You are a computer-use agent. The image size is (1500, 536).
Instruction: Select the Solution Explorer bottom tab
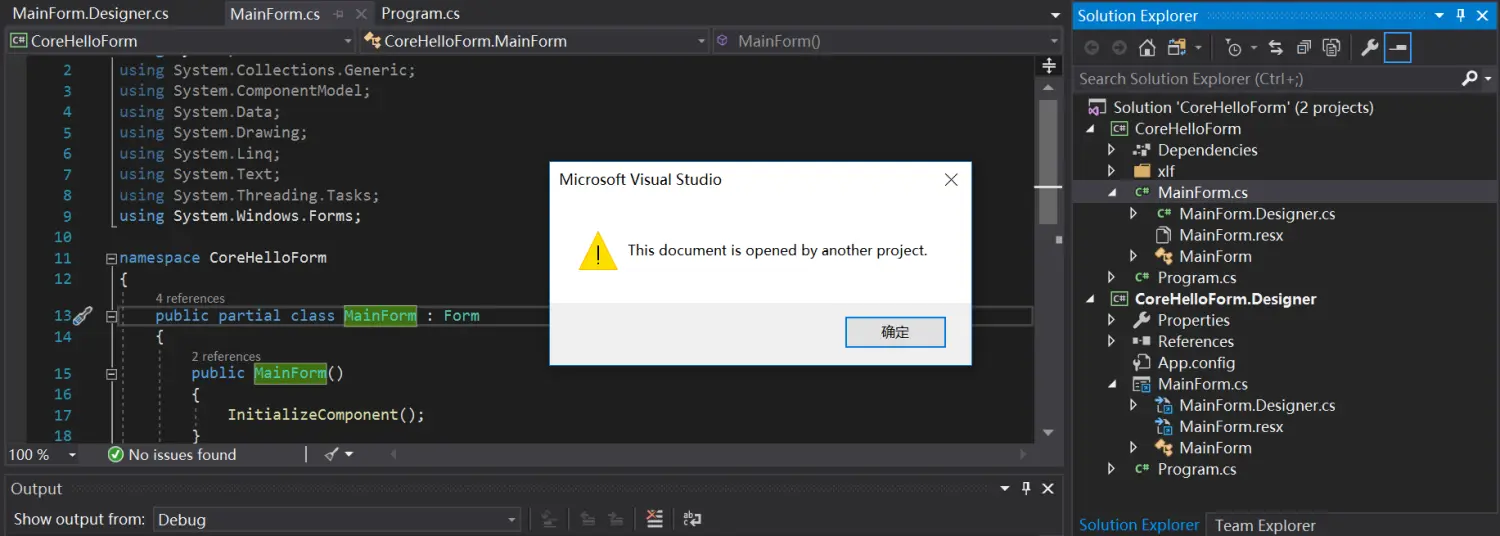pyautogui.click(x=1138, y=525)
